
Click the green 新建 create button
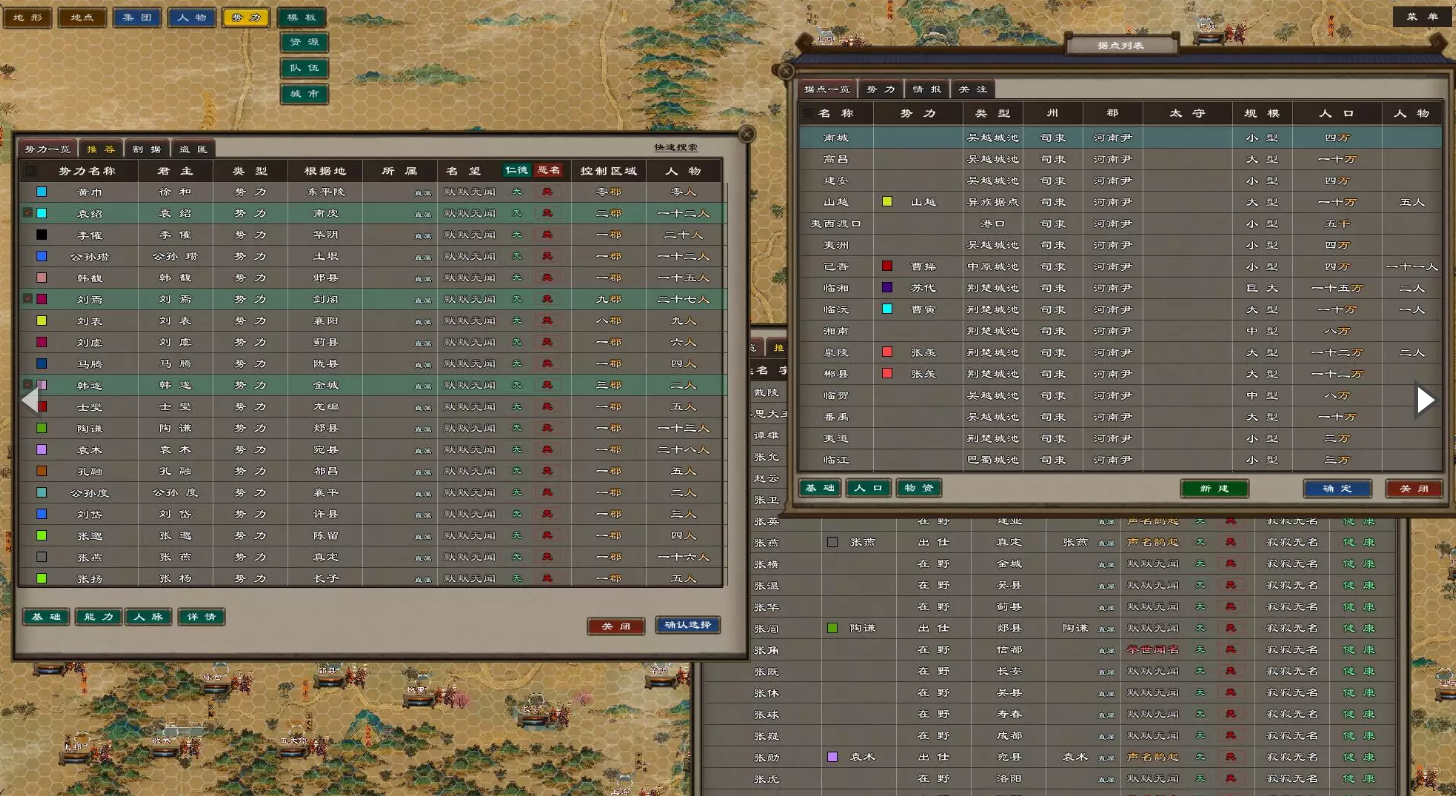[x=1214, y=488]
